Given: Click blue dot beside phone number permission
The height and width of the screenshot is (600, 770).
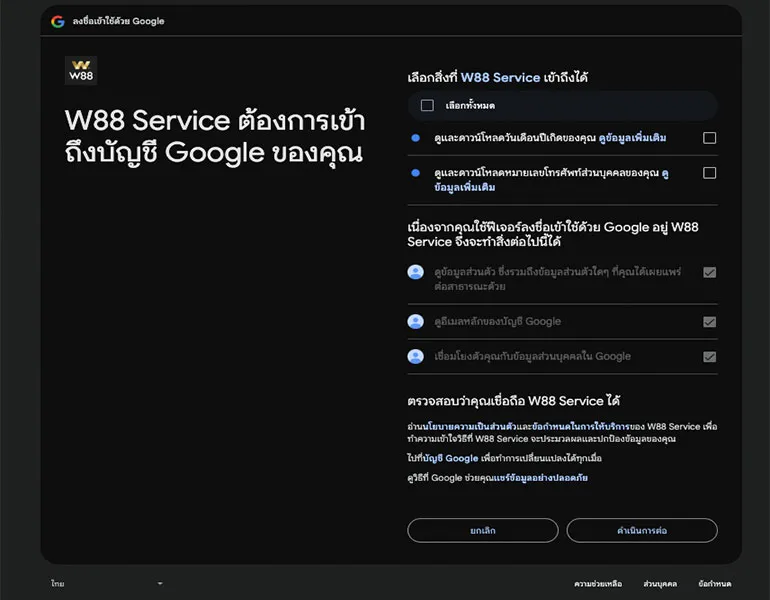Looking at the screenshot, I should click(x=415, y=173).
